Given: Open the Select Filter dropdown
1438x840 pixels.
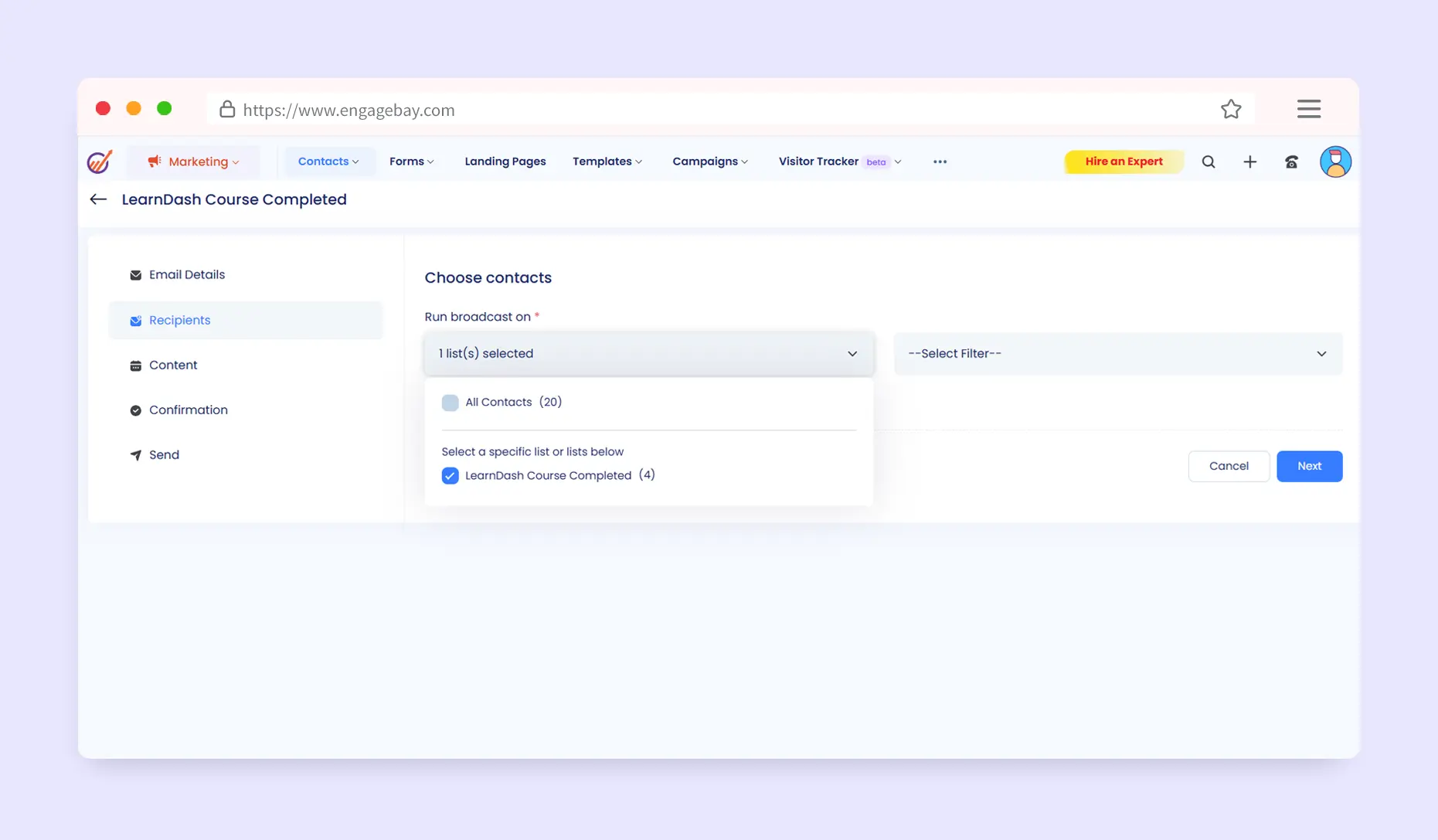Looking at the screenshot, I should [1117, 354].
